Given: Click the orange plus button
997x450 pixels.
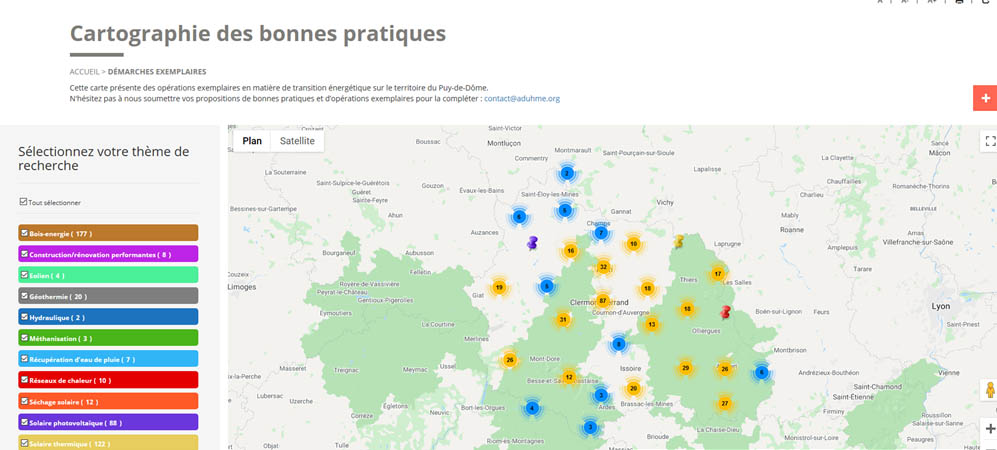Looking at the screenshot, I should 985,98.
